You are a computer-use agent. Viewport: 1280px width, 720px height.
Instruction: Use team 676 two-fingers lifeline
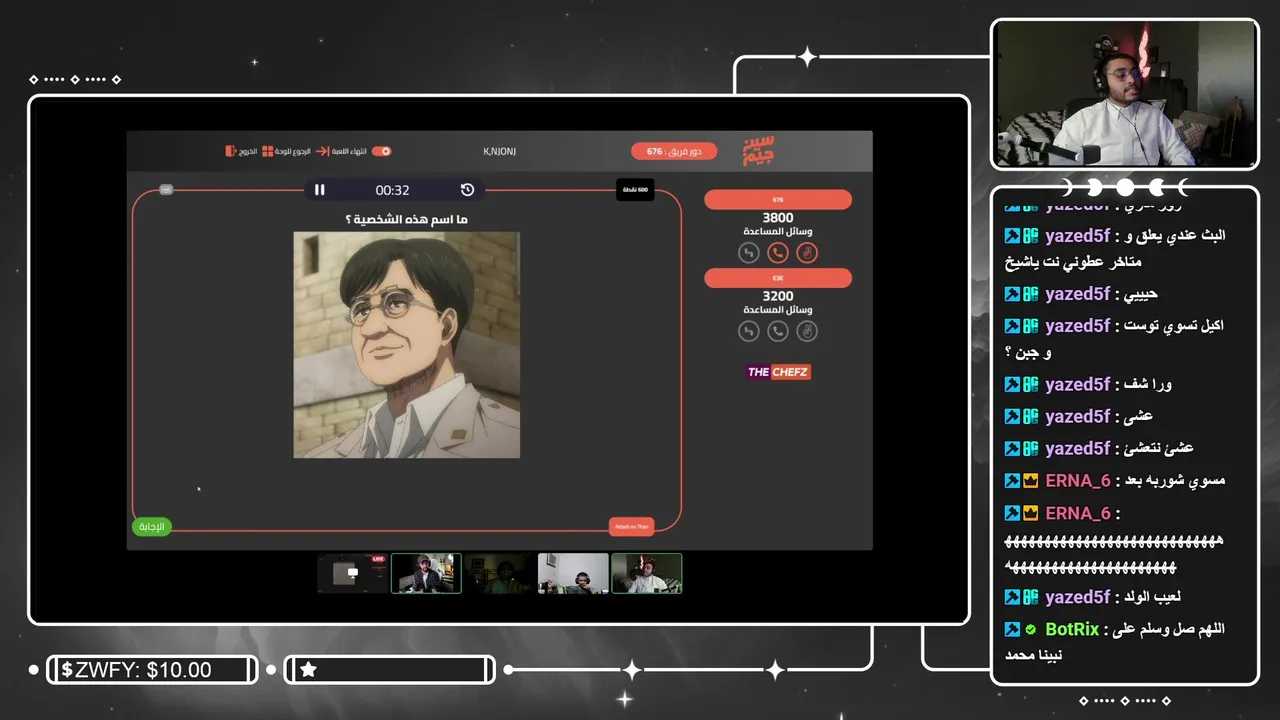(807, 253)
